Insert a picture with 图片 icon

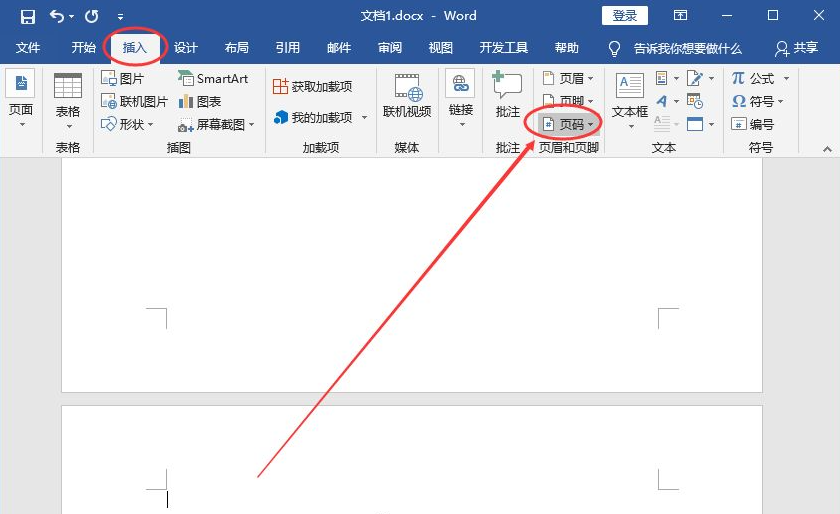point(123,78)
